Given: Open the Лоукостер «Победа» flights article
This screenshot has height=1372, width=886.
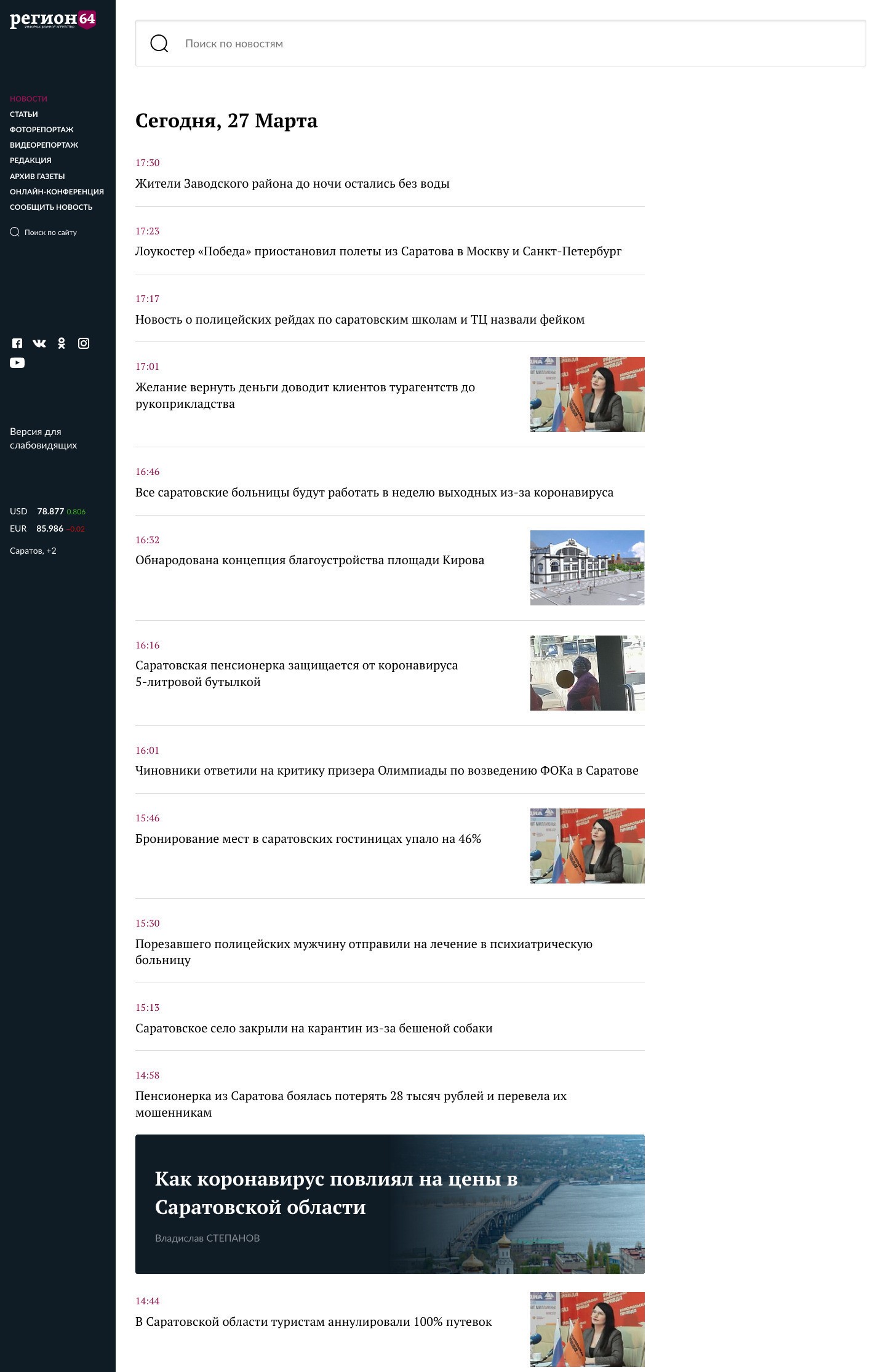Looking at the screenshot, I should pos(378,252).
